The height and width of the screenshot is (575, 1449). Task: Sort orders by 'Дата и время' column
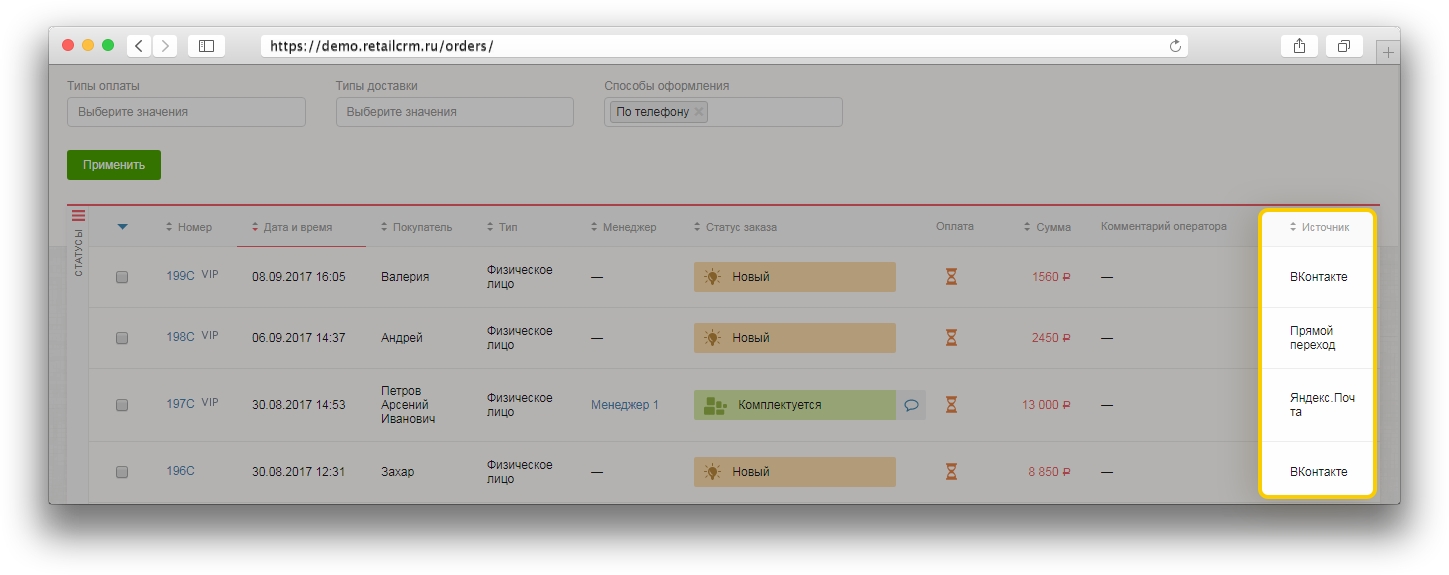coord(297,227)
